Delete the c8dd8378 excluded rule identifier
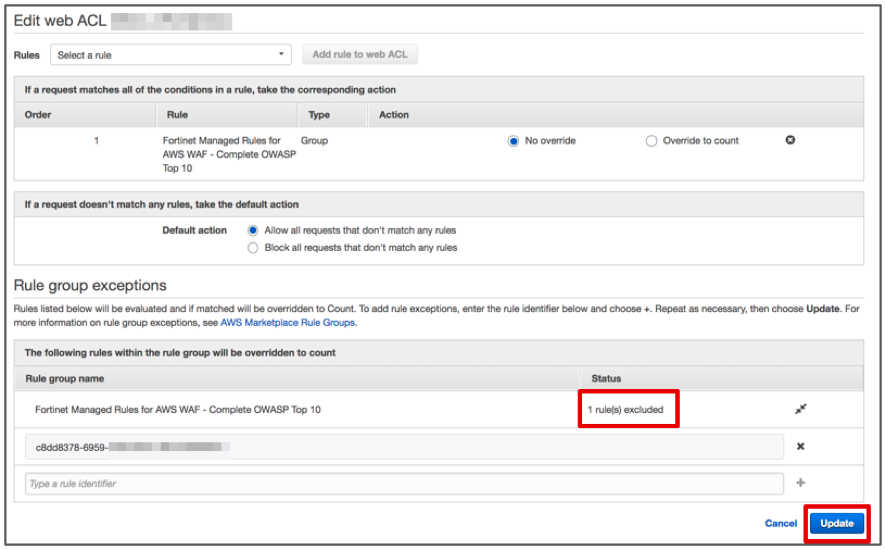The width and height of the screenshot is (885, 550). [800, 447]
